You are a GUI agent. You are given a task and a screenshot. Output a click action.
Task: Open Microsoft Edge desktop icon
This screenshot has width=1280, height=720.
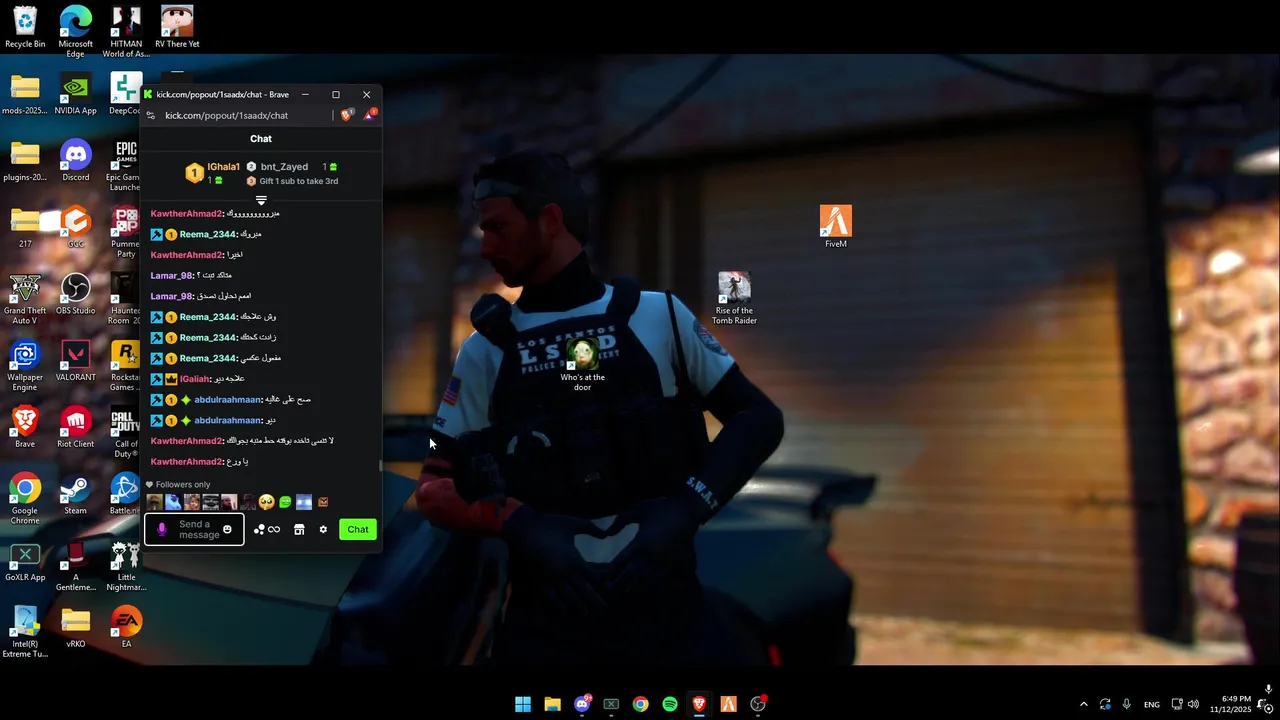click(76, 31)
